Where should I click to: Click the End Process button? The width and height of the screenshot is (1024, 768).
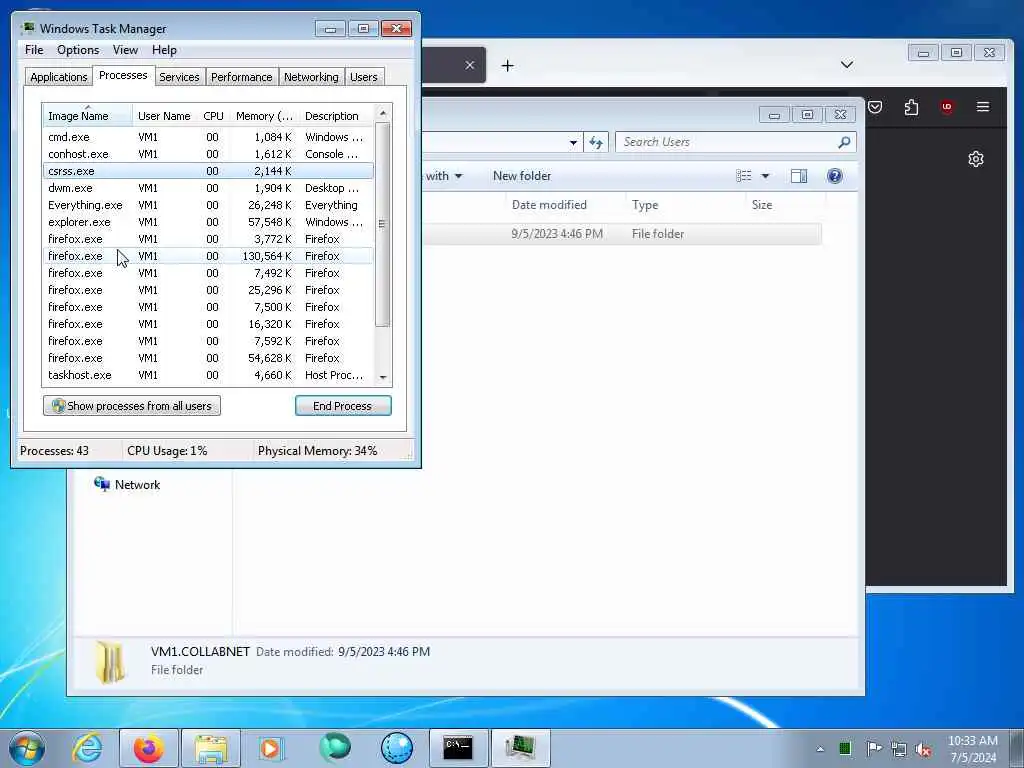pos(343,406)
